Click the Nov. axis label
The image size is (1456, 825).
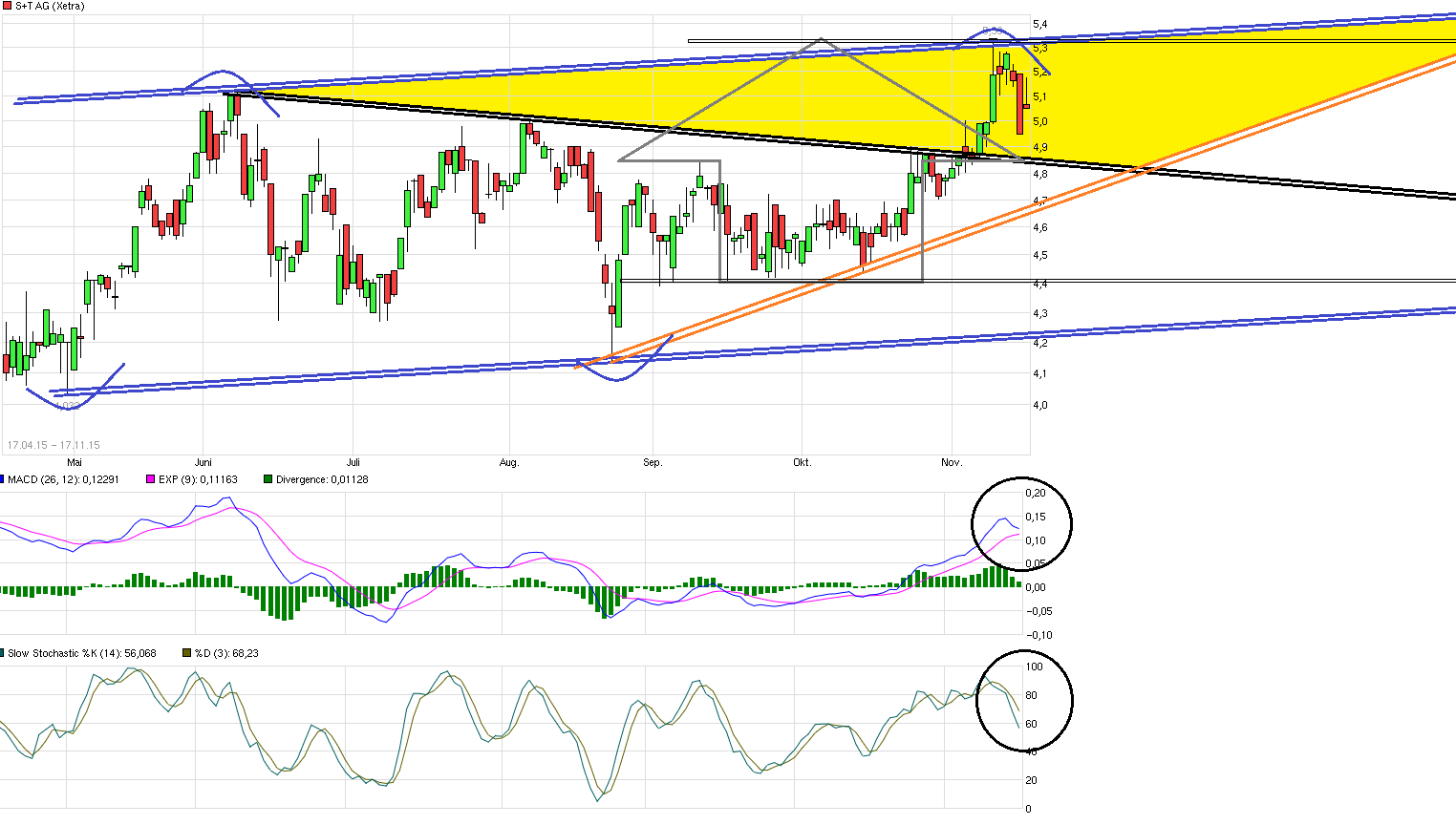pyautogui.click(x=952, y=462)
